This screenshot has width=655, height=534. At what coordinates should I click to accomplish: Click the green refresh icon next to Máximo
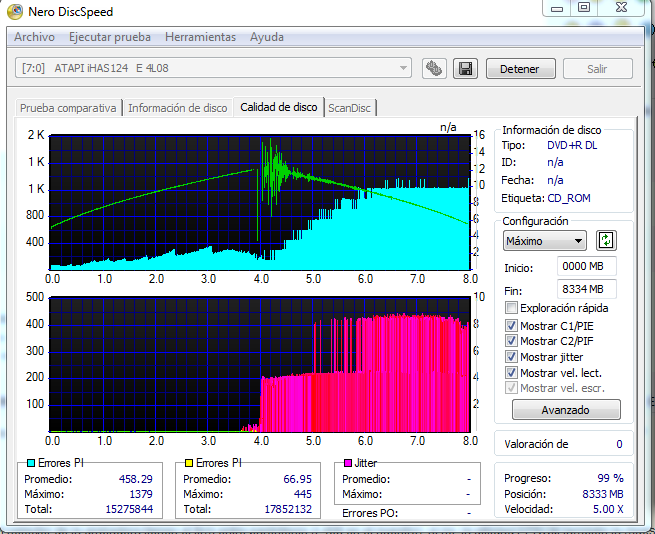[x=606, y=241]
